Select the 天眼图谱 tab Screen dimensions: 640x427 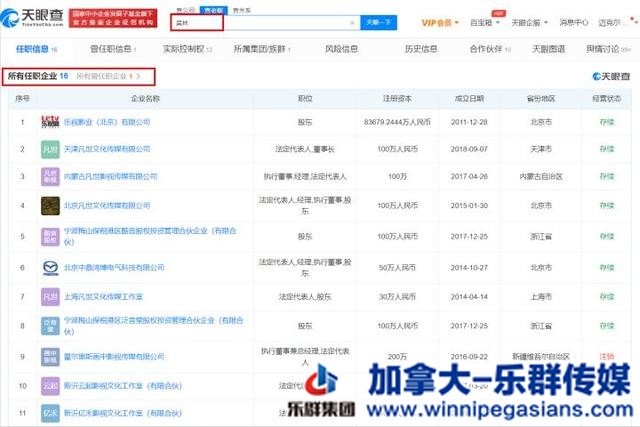549,49
